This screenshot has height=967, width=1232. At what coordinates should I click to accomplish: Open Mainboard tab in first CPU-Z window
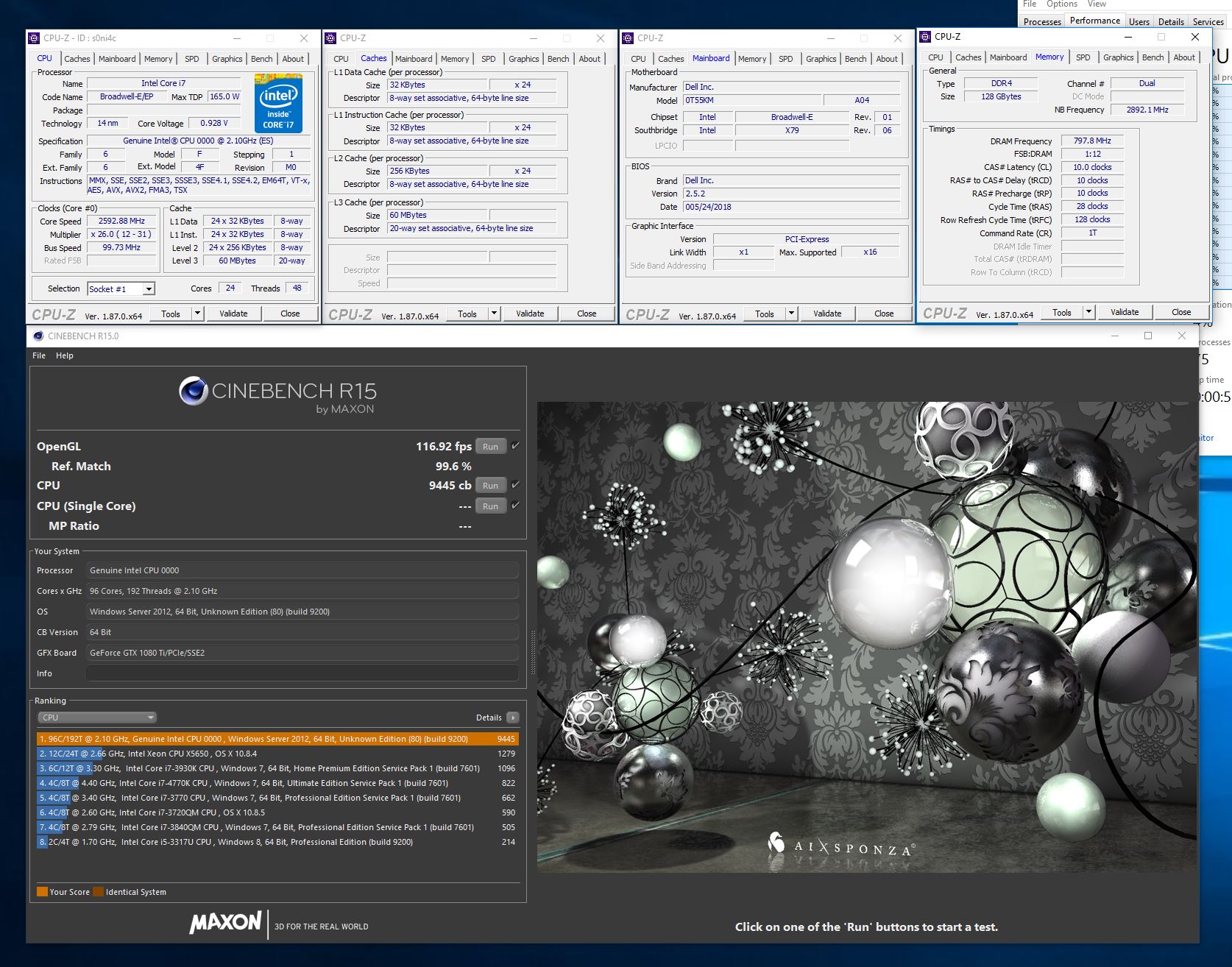pos(117,59)
